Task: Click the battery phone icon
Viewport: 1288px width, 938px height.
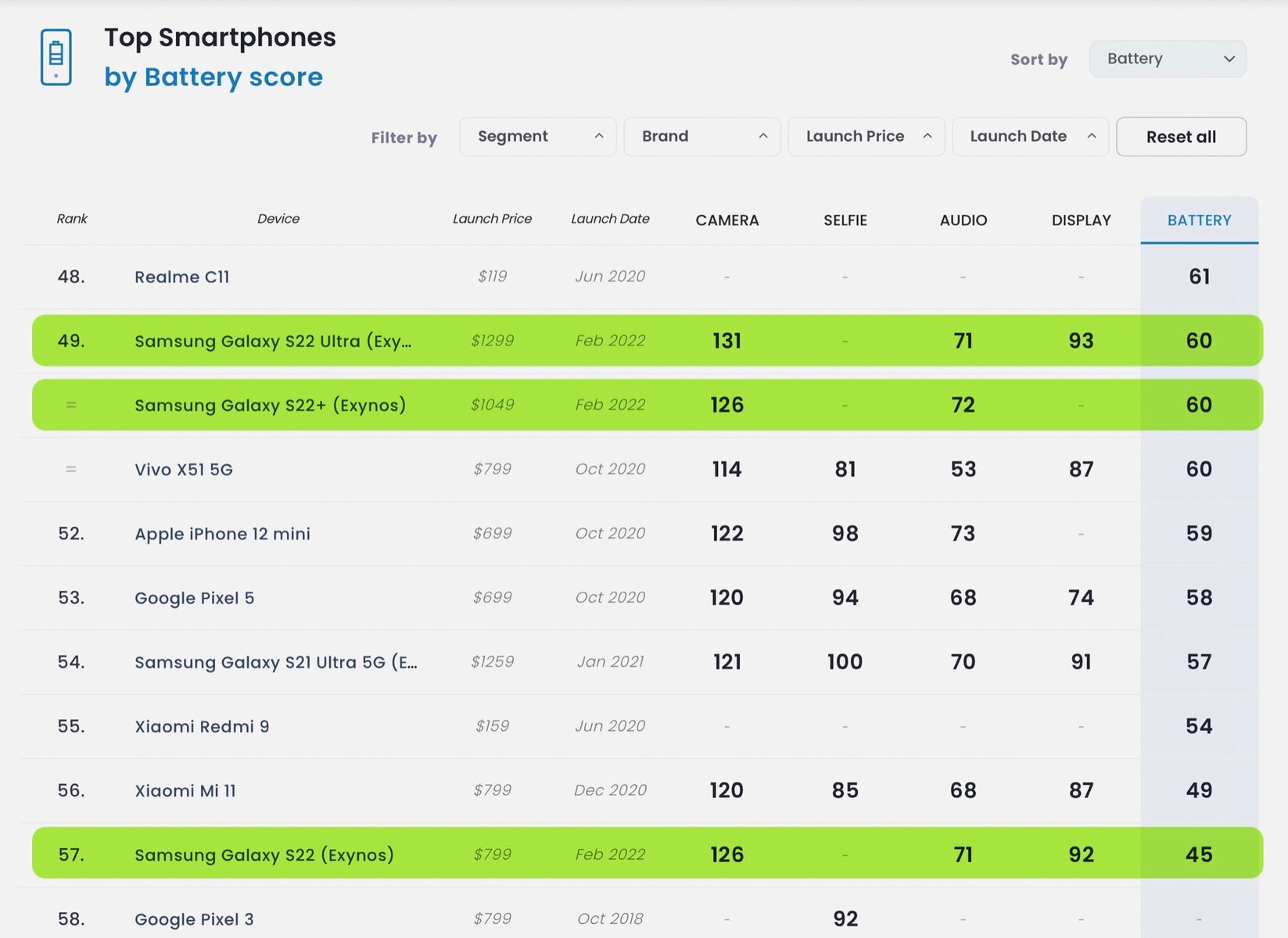Action: click(x=56, y=57)
